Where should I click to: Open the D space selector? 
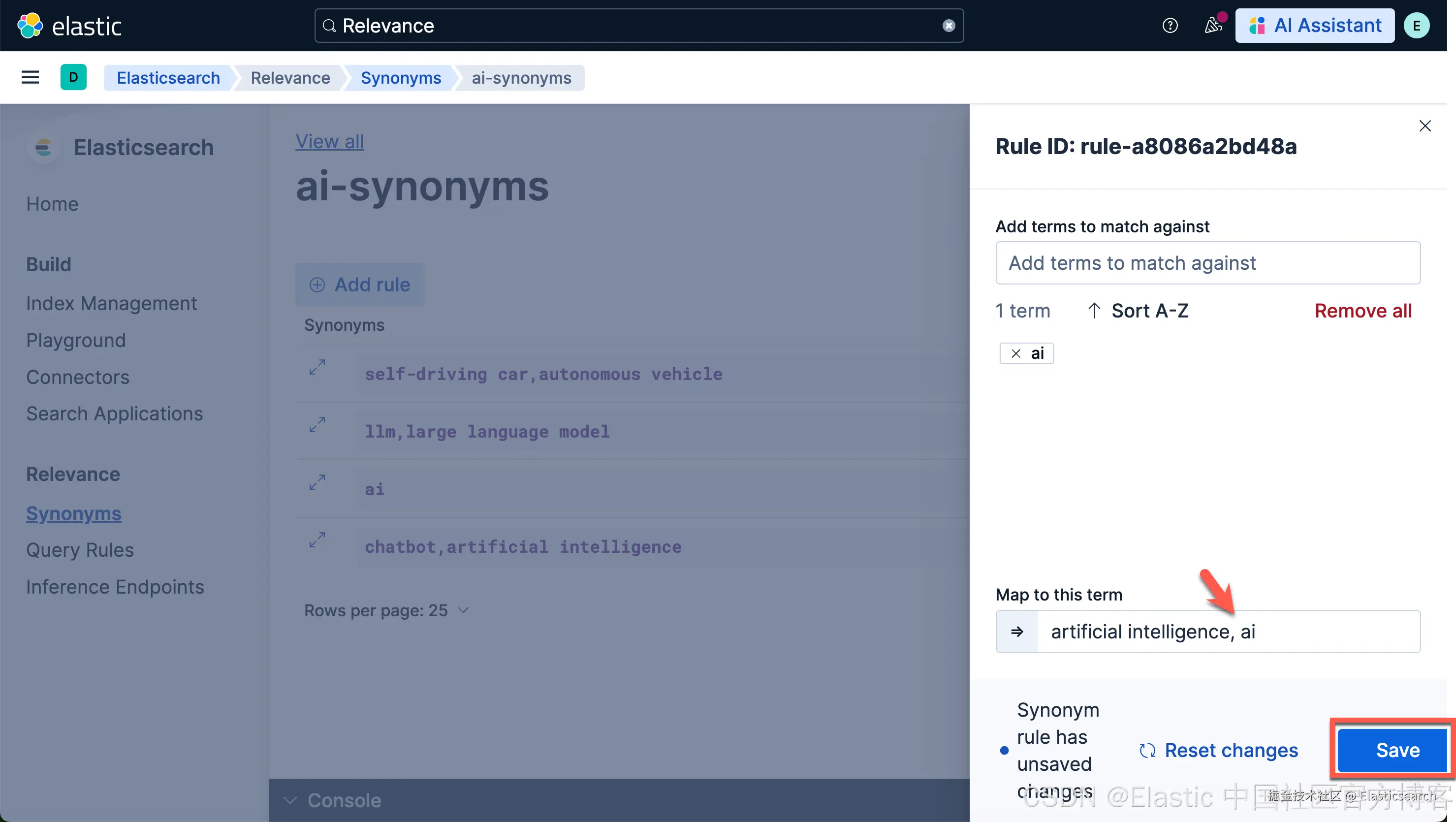click(73, 77)
